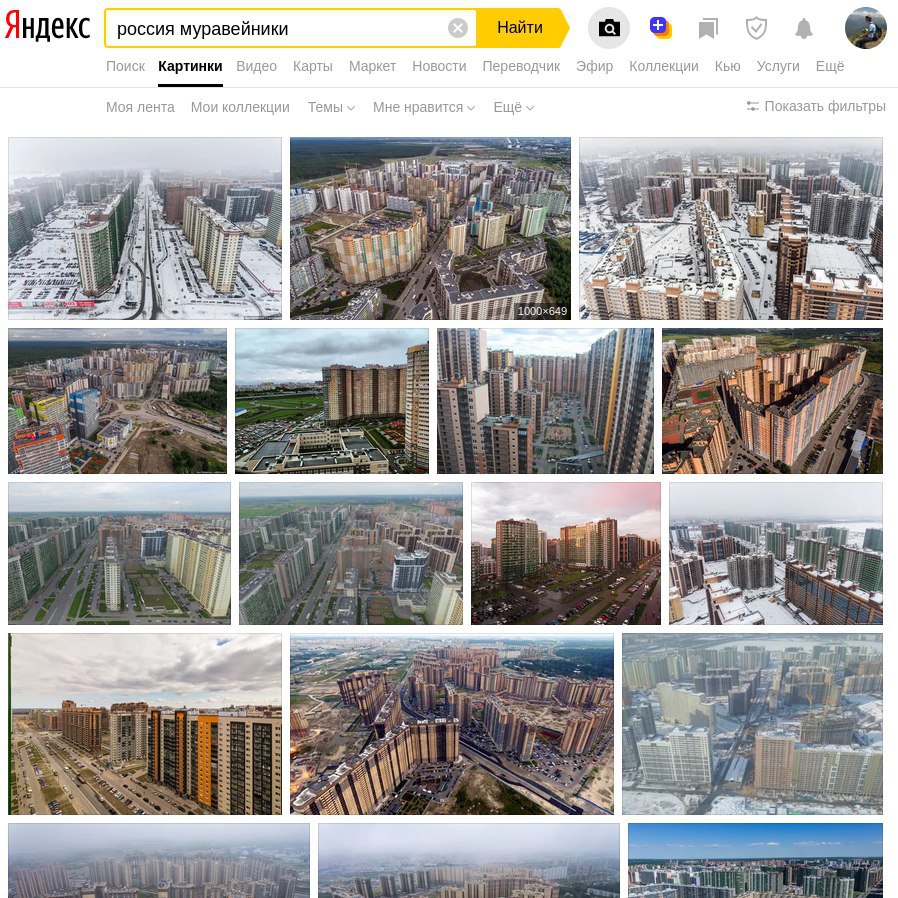This screenshot has width=898, height=898.
Task: Expand the Ещё dropdown beside Мне нравится
Action: (514, 107)
